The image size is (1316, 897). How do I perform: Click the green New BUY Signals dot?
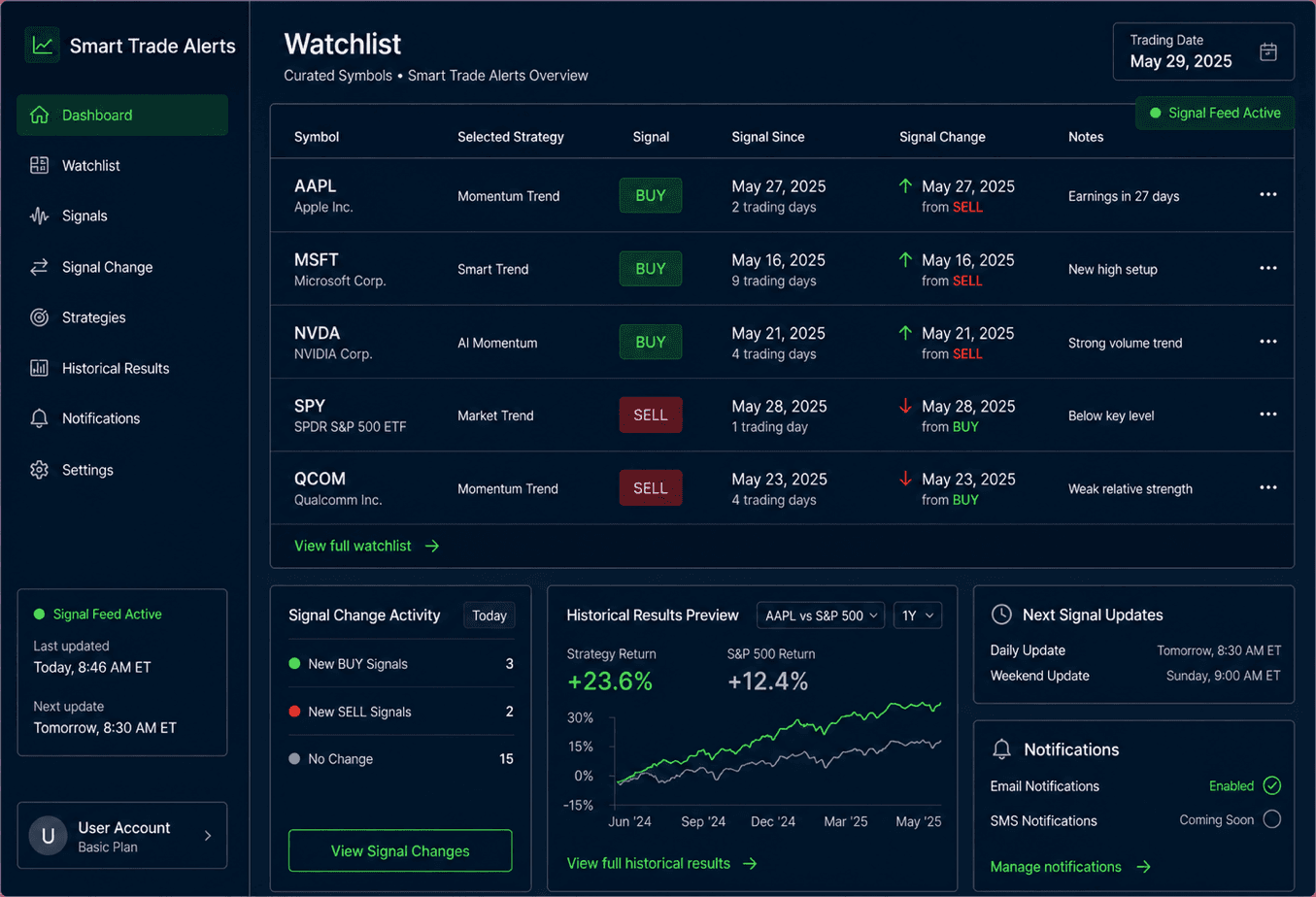pyautogui.click(x=294, y=664)
